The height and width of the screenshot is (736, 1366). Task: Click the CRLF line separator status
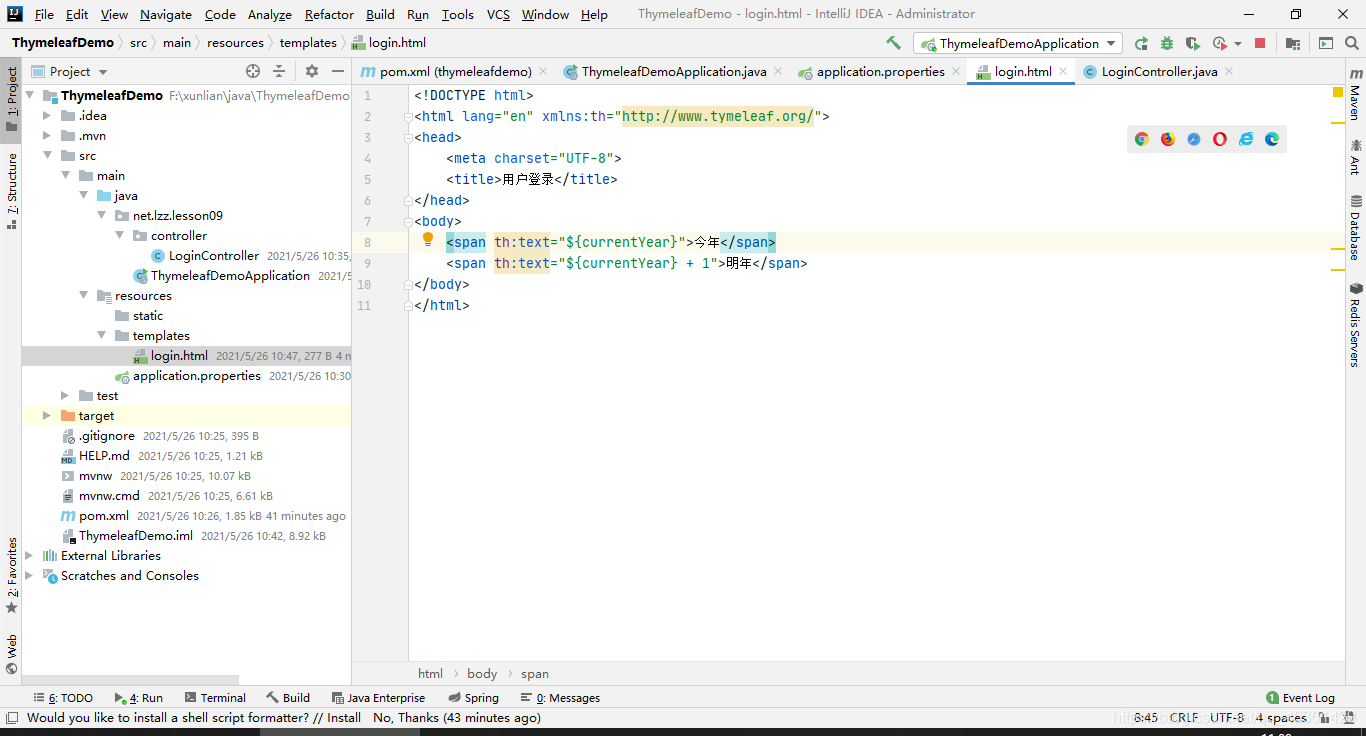coord(1184,717)
